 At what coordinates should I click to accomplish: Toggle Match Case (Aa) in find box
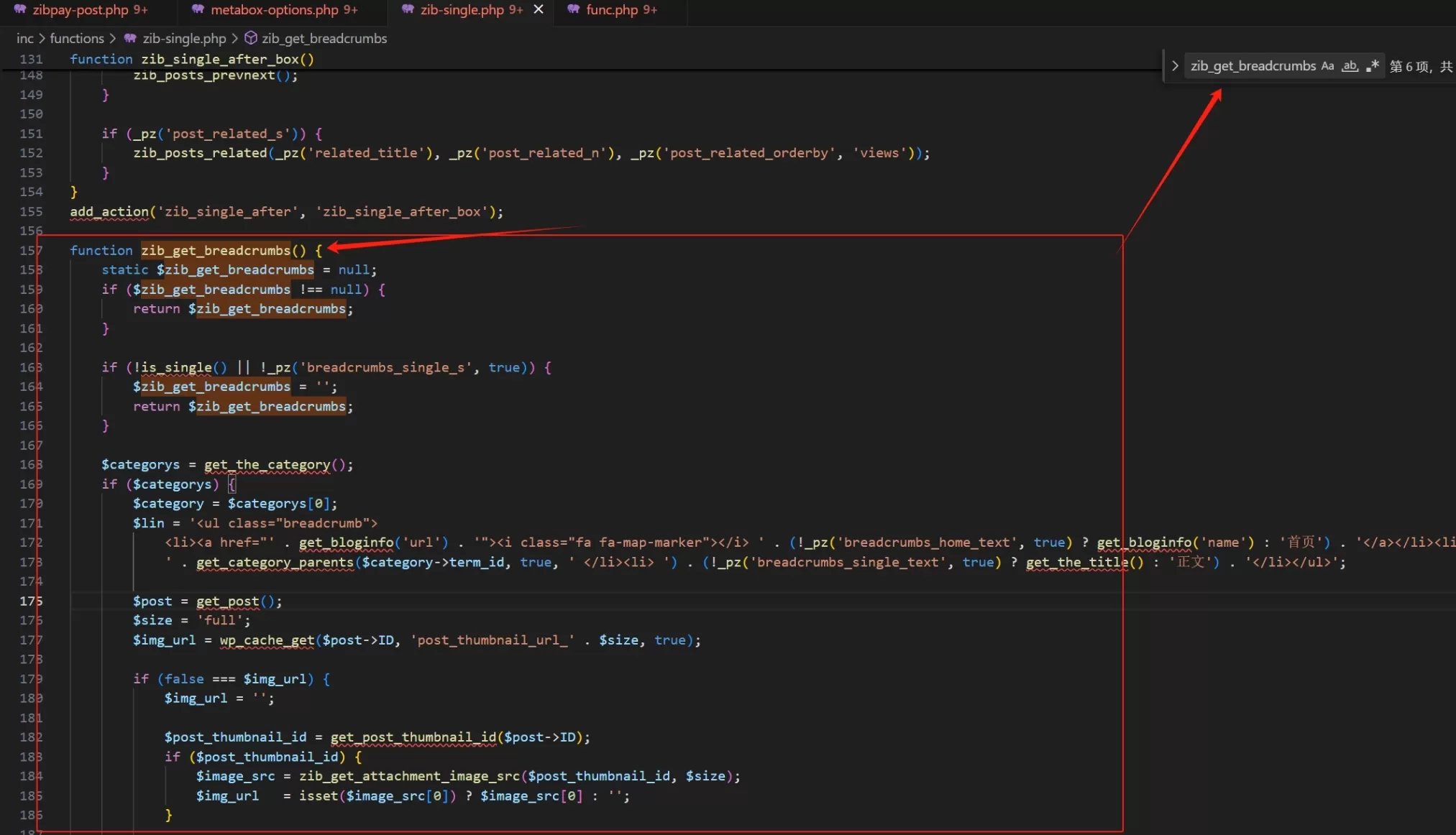[x=1327, y=66]
